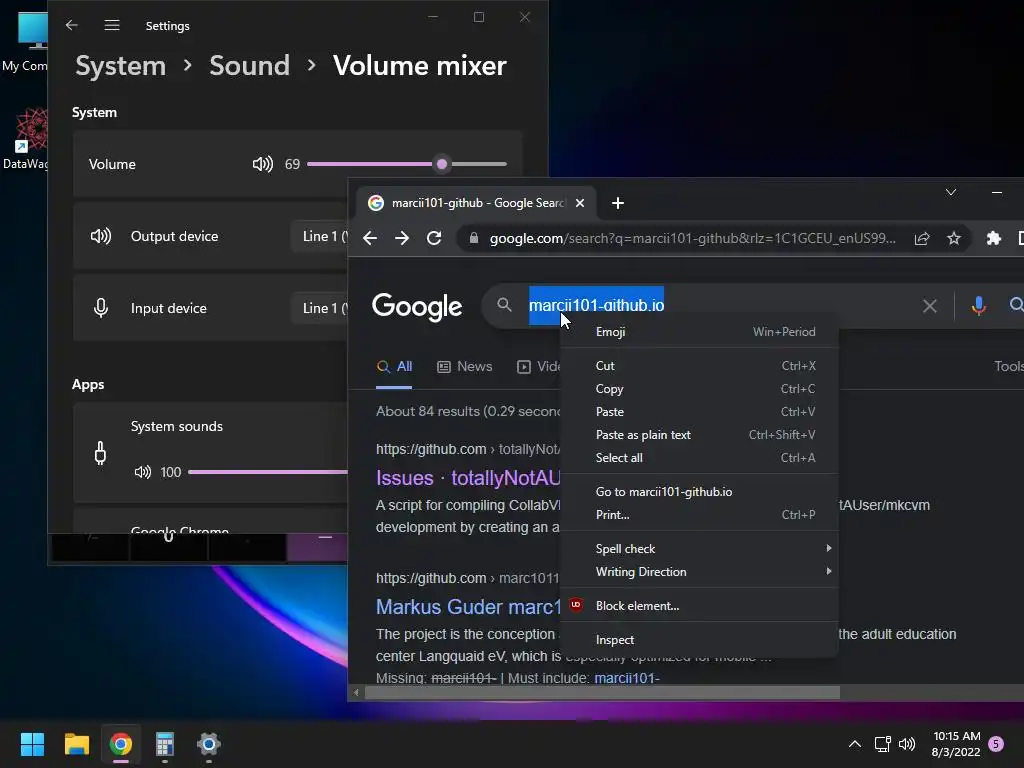
Task: Open Output device dropdown
Action: (x=320, y=236)
